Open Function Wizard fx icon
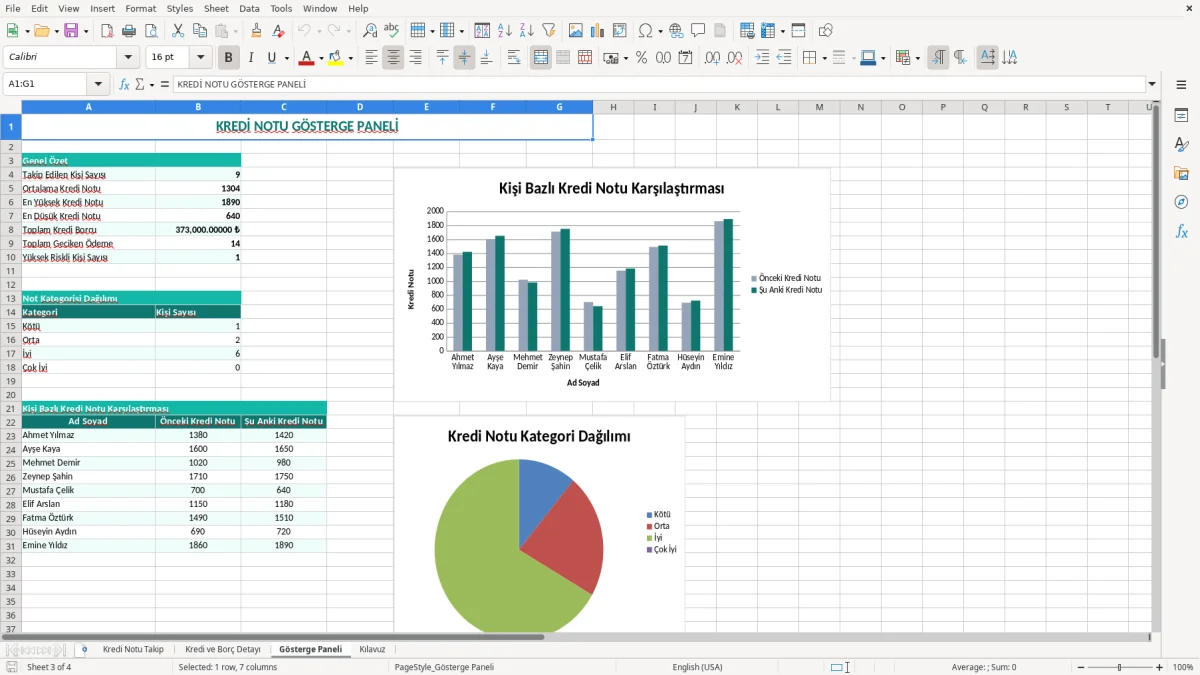Screen dimensions: 1200x675 coord(124,84)
